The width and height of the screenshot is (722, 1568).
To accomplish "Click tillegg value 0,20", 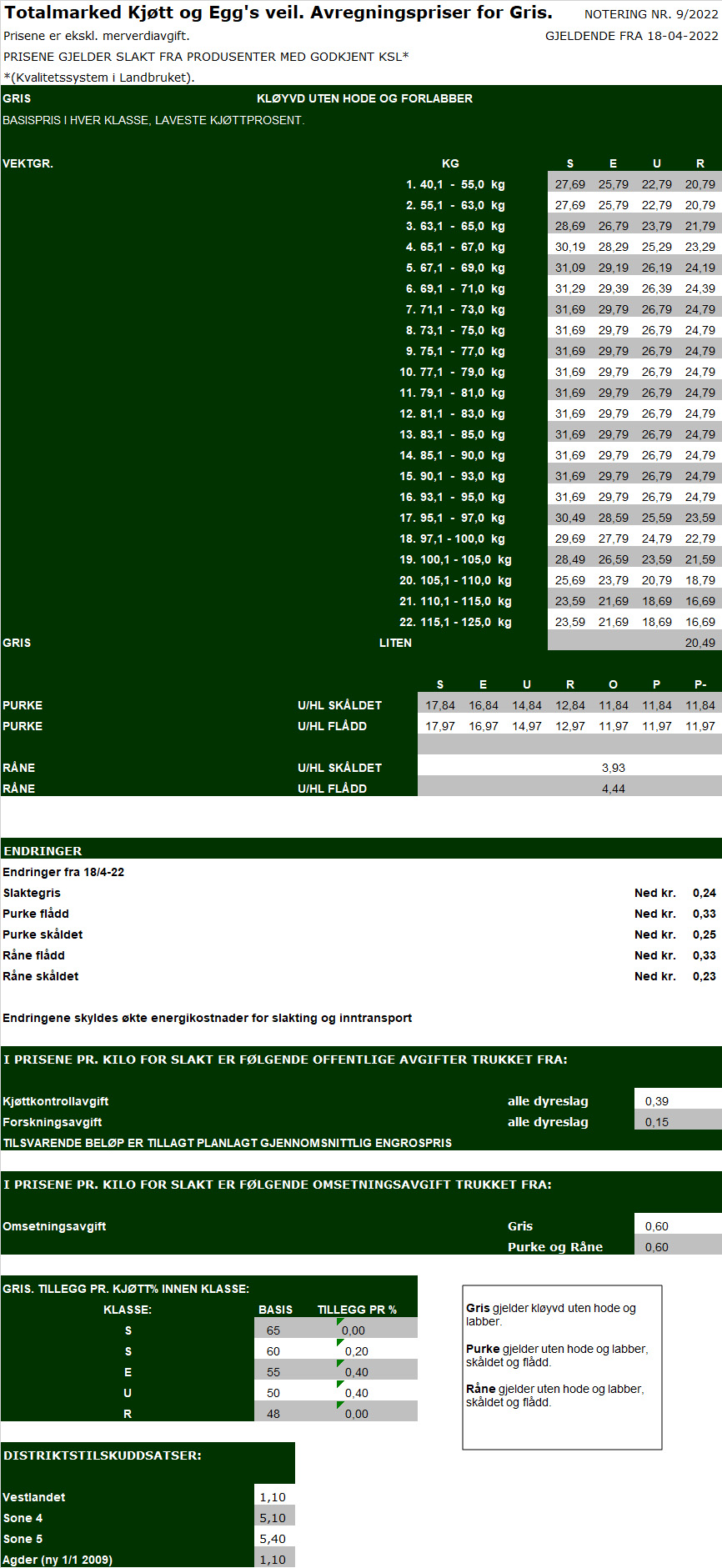I will [x=357, y=1351].
